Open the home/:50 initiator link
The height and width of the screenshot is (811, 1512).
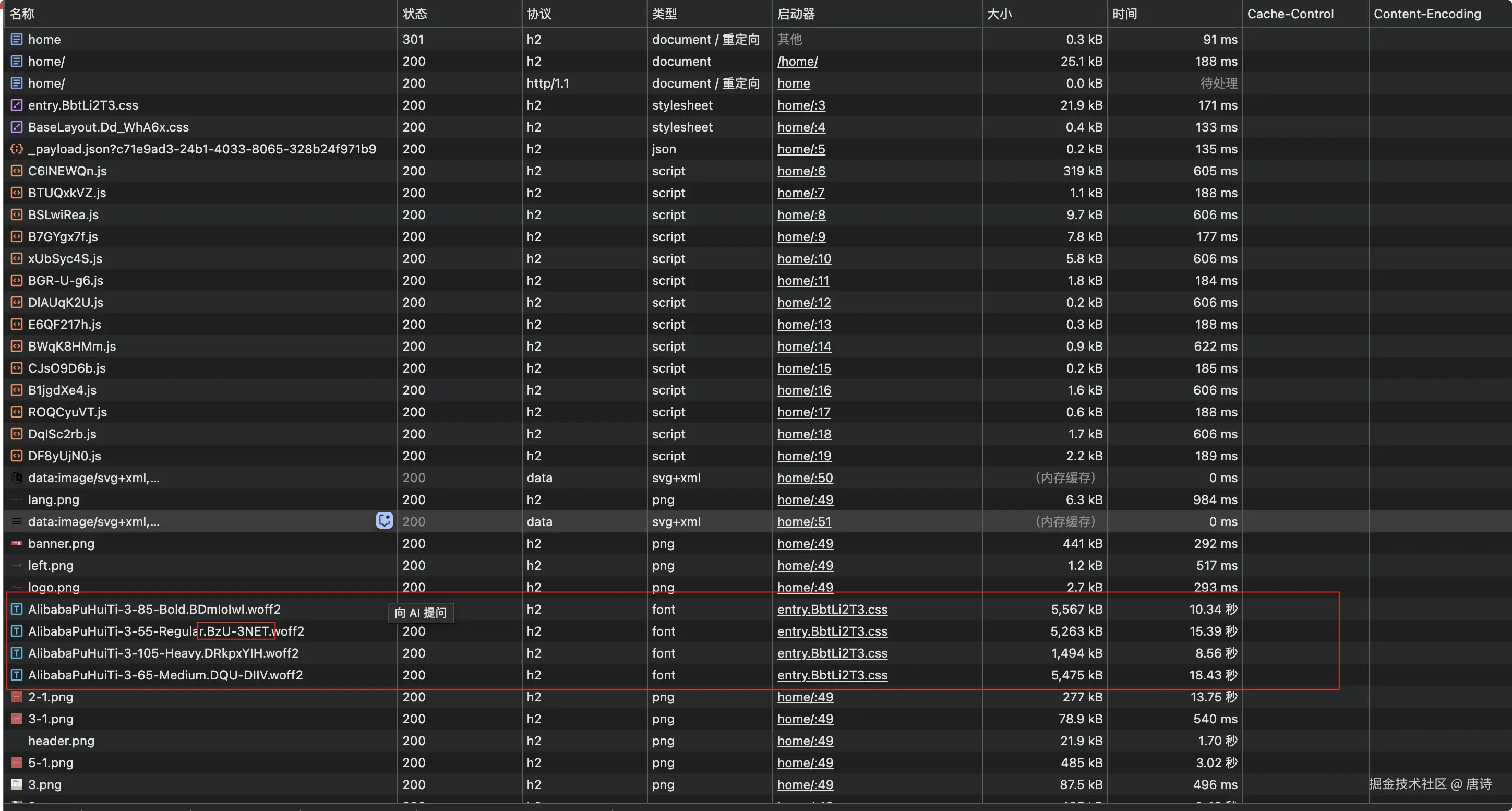pos(805,478)
